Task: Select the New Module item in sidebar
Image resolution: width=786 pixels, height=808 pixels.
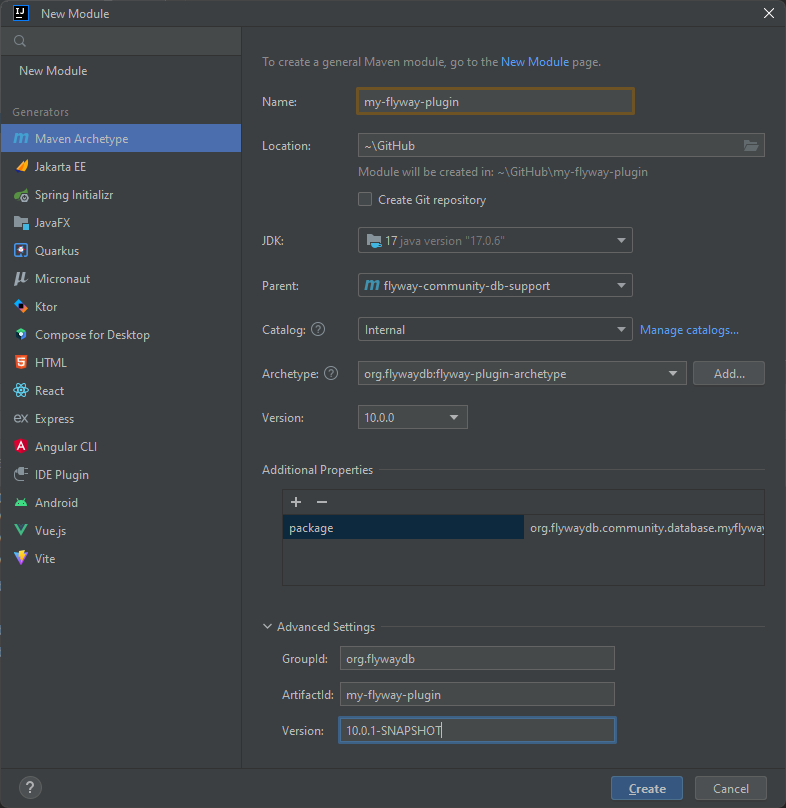Action: (x=53, y=71)
